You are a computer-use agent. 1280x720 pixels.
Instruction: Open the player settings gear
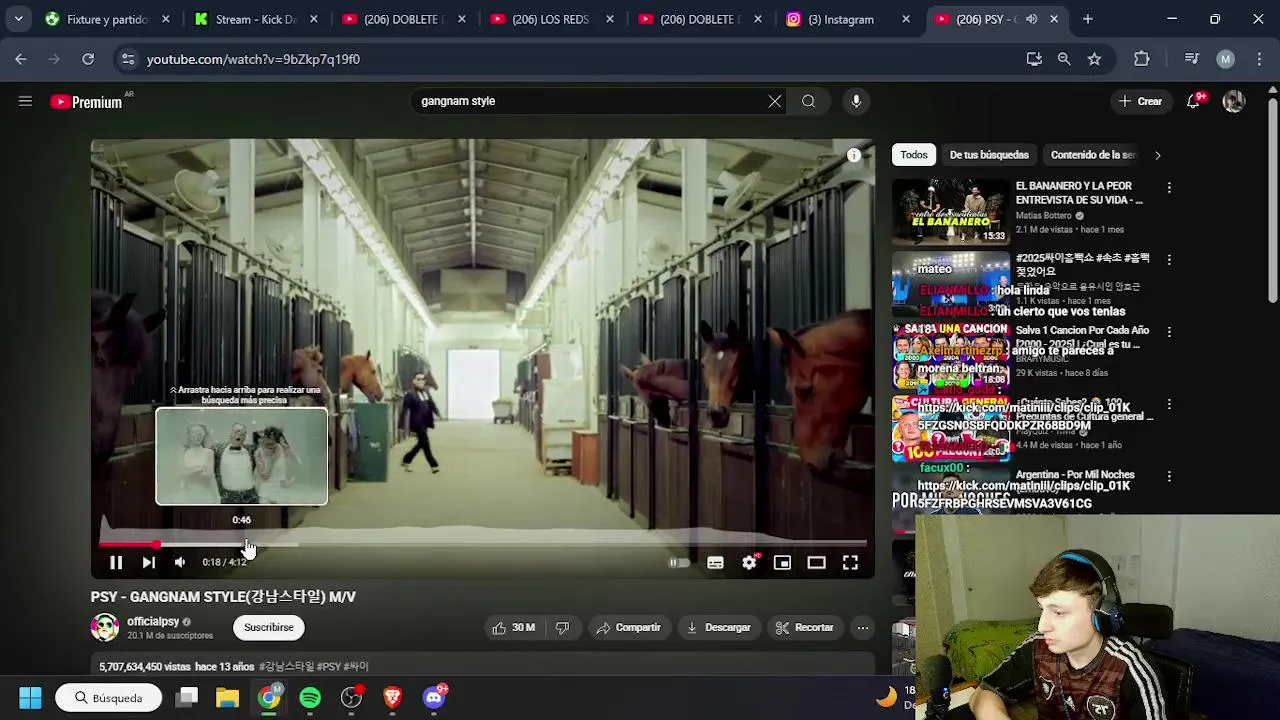pyautogui.click(x=749, y=563)
